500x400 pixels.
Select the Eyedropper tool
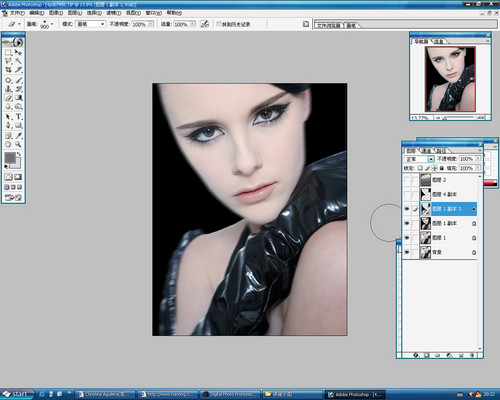tap(18, 135)
